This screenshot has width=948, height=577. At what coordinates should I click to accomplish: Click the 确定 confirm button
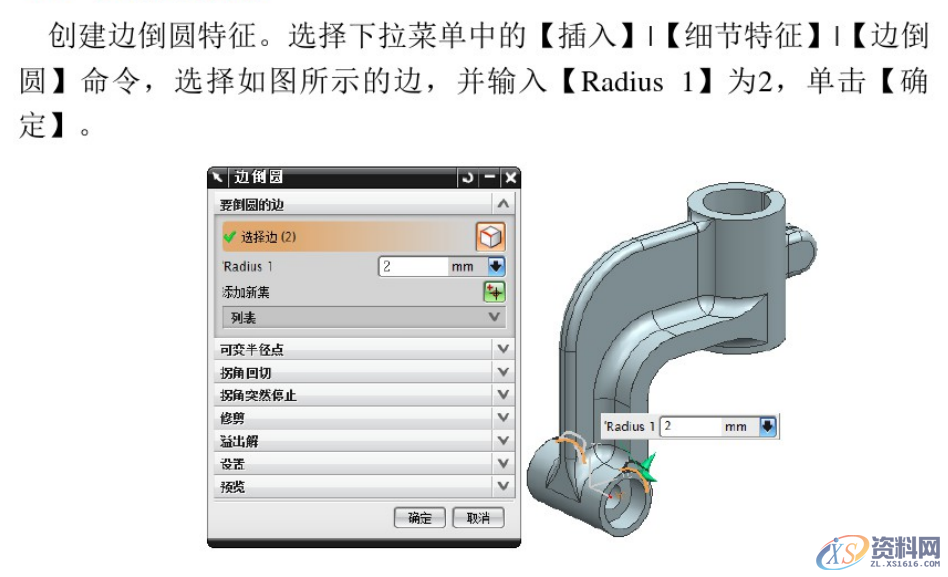(x=419, y=517)
